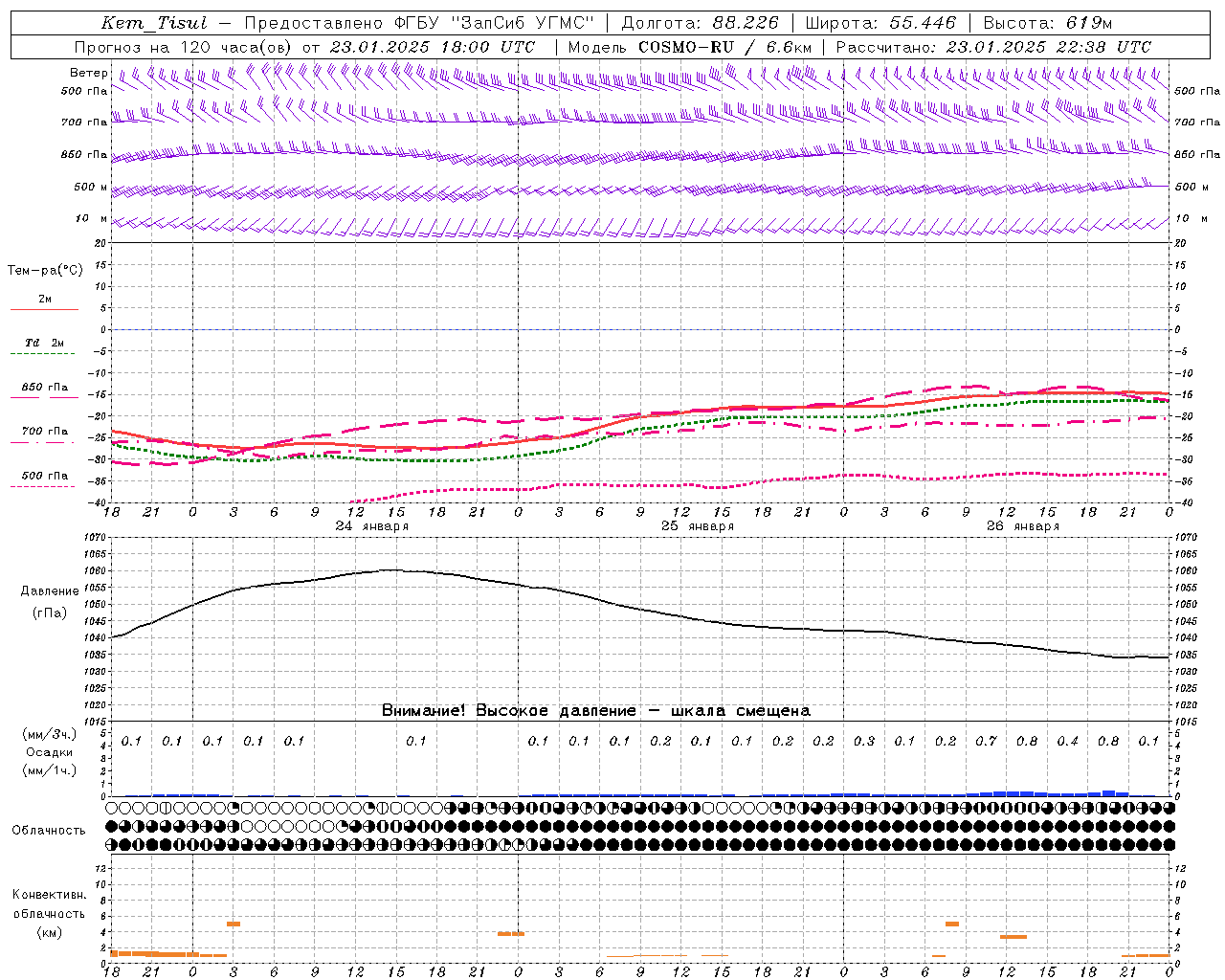Screen dimensions: 1225x980
Task: Click the 0.4 precipitation value
Action: pyautogui.click(x=1067, y=741)
